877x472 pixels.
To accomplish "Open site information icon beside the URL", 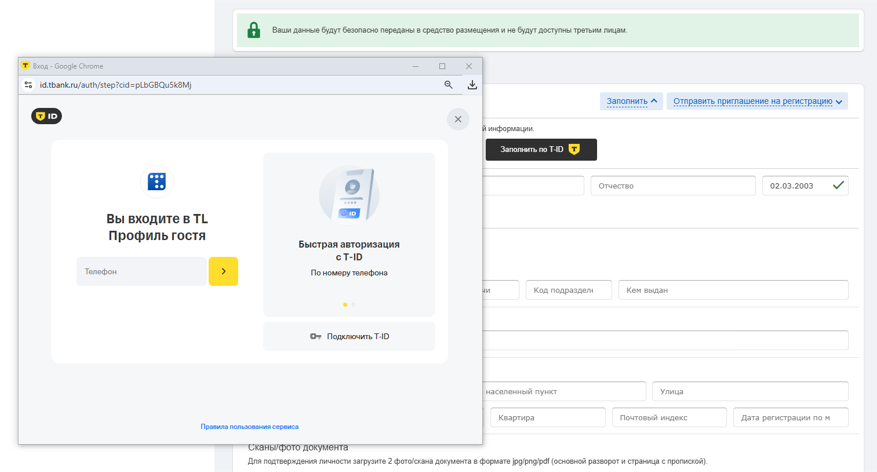I will [x=28, y=85].
